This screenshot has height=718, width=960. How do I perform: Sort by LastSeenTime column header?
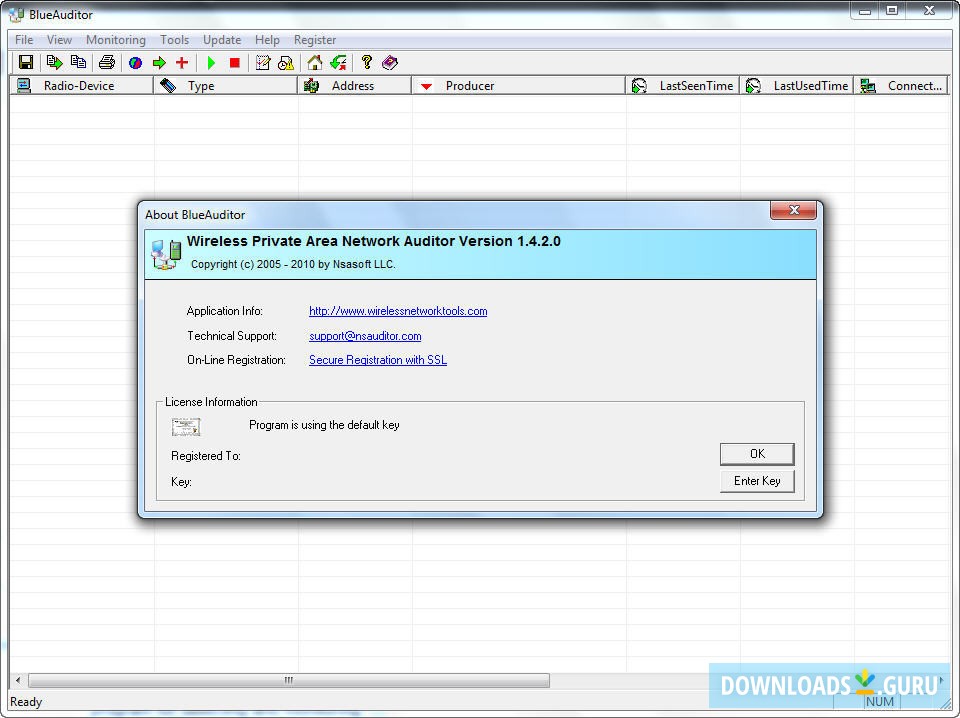683,86
